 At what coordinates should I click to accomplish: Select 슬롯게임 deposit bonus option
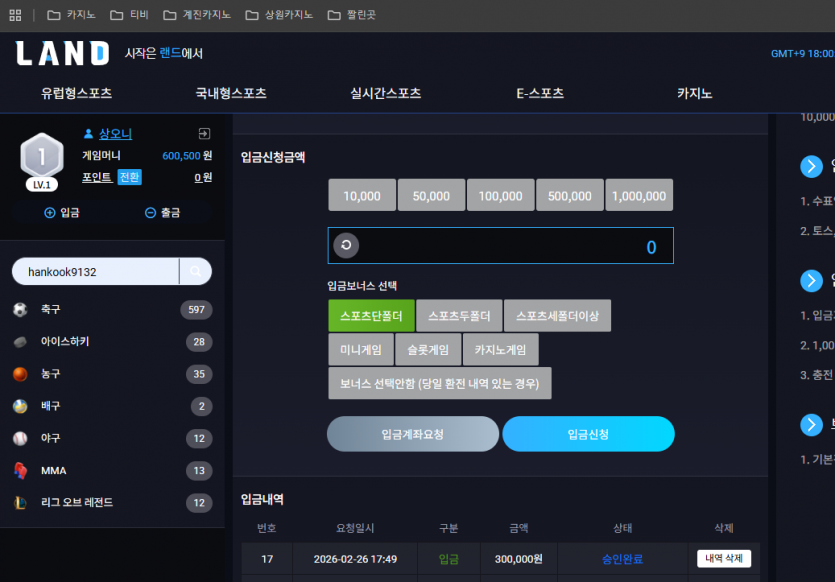pyautogui.click(x=428, y=350)
